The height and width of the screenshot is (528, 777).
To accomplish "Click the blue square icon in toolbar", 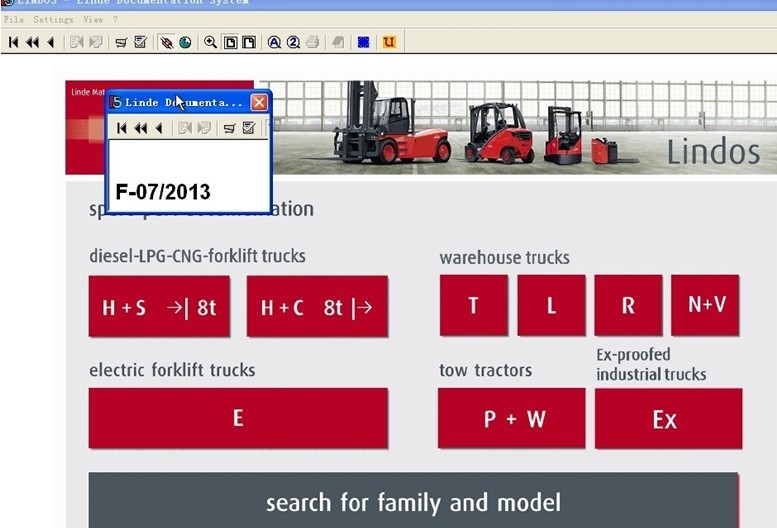I will pyautogui.click(x=363, y=43).
